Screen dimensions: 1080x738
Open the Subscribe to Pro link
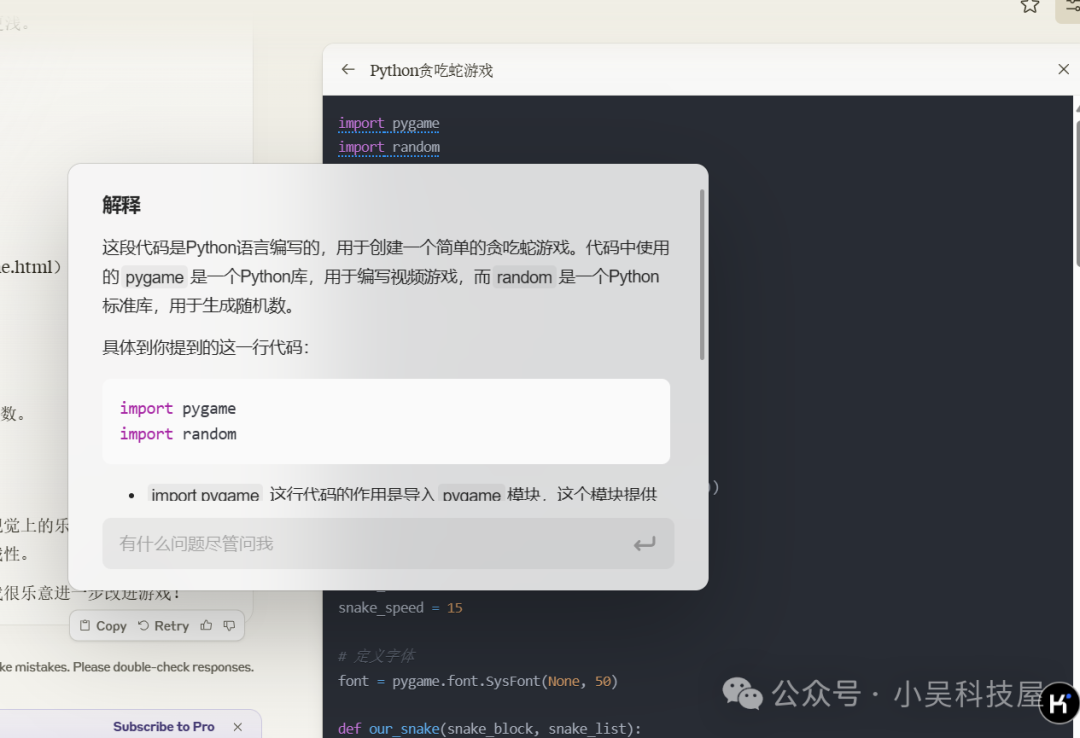163,727
